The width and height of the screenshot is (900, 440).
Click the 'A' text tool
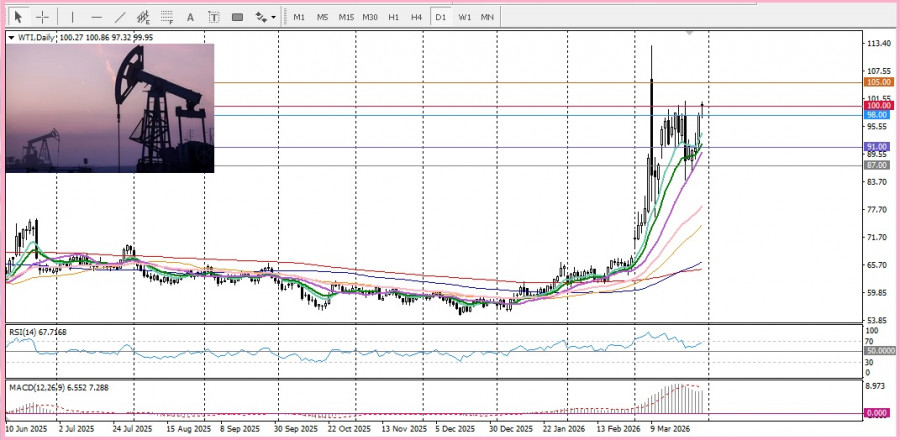coord(191,17)
